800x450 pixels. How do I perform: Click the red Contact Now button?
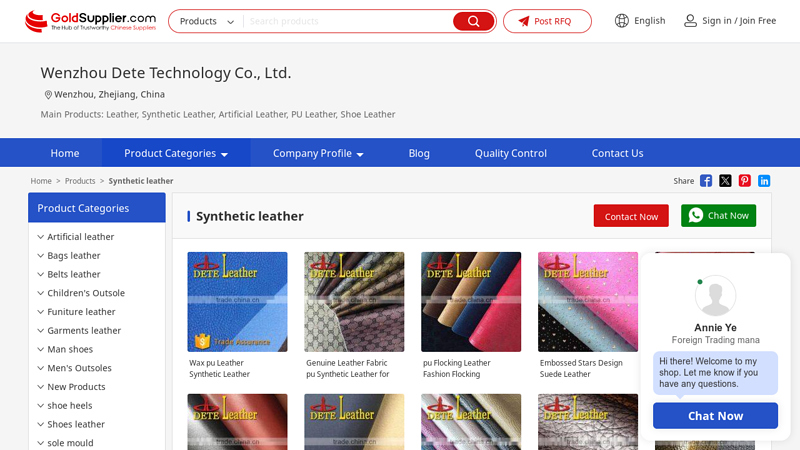pos(631,216)
